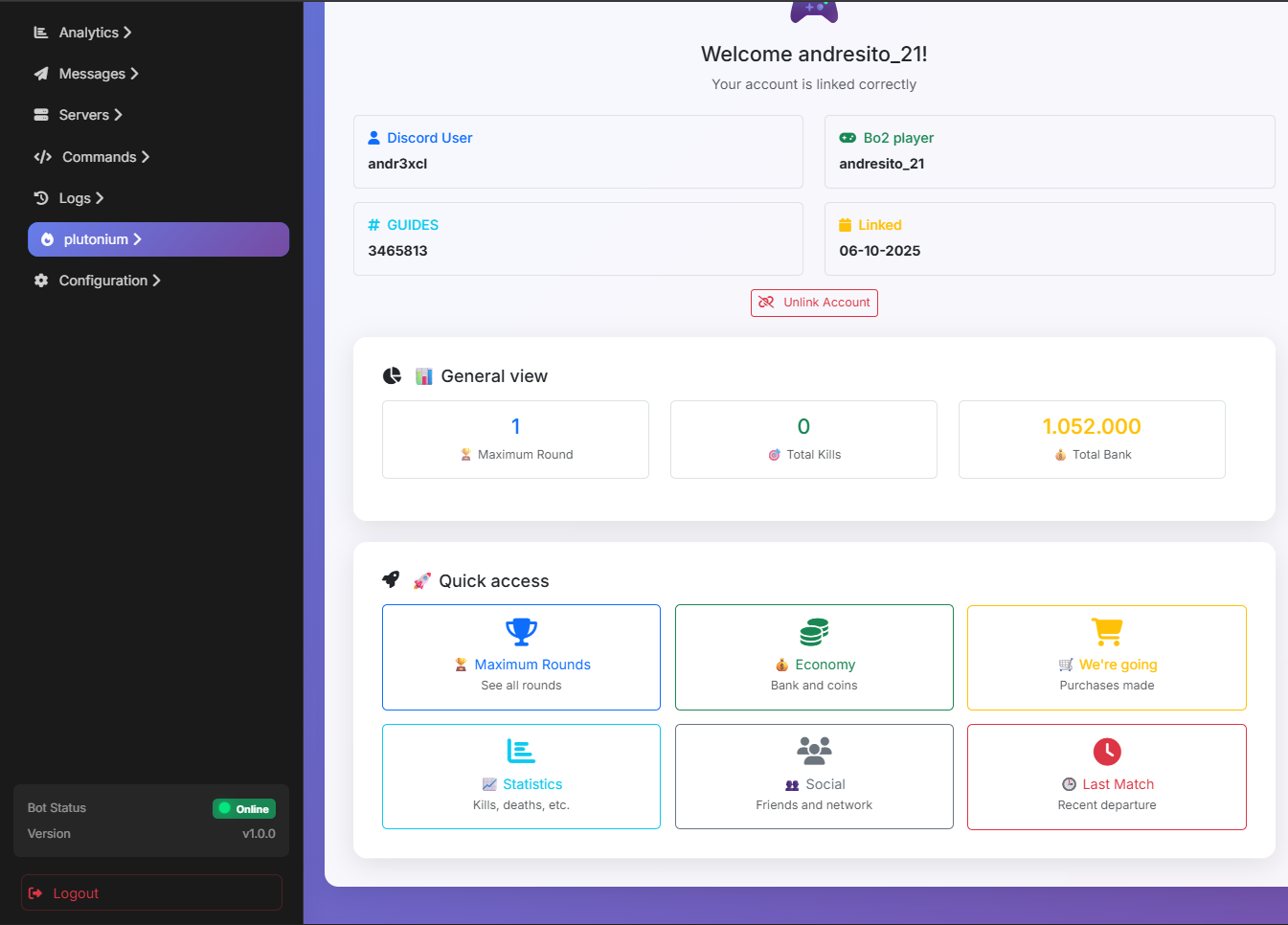Expand the Servers chevron arrow
The height and width of the screenshot is (925, 1288).
pyautogui.click(x=118, y=115)
